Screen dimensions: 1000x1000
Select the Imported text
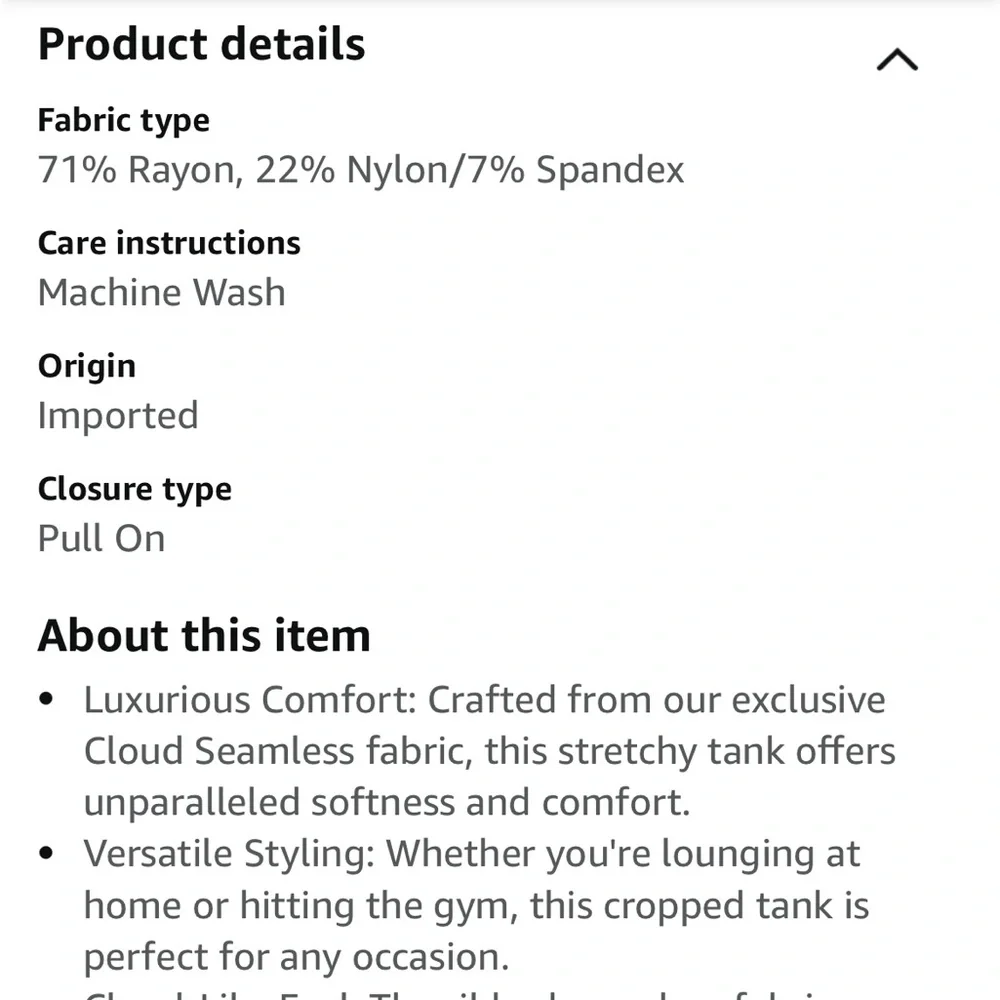tap(117, 415)
